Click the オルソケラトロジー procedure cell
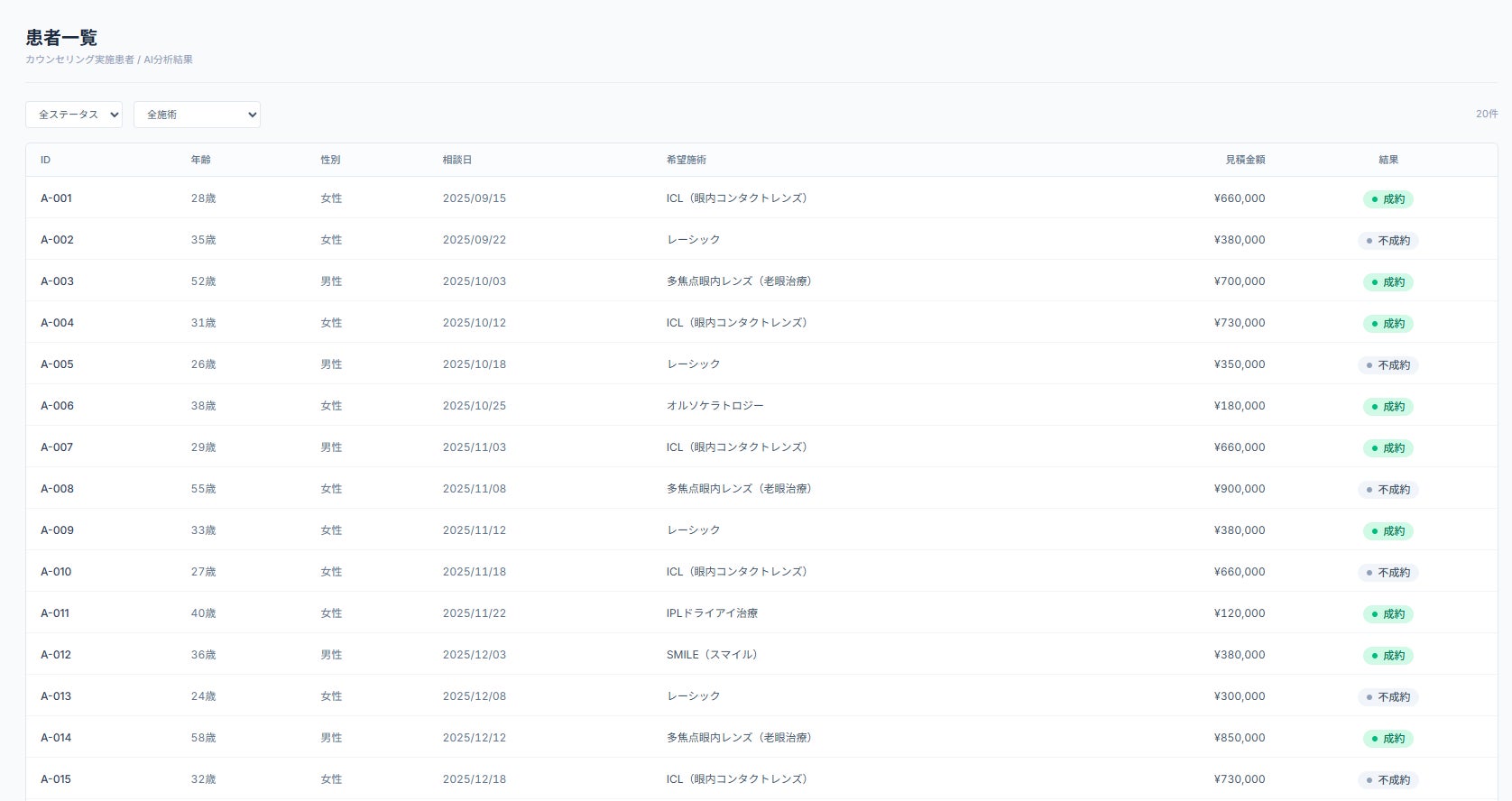The width and height of the screenshot is (1512, 801). click(x=715, y=405)
